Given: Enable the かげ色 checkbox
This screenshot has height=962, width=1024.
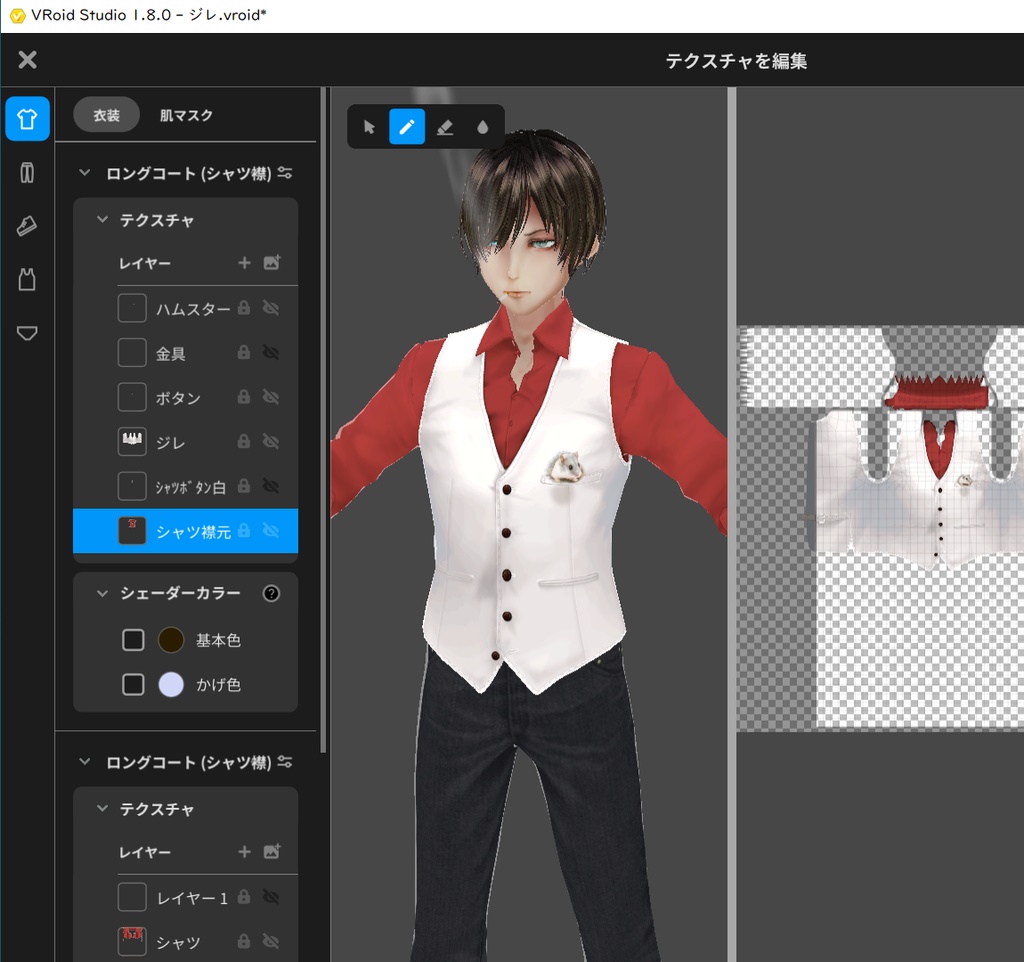Looking at the screenshot, I should (x=133, y=684).
